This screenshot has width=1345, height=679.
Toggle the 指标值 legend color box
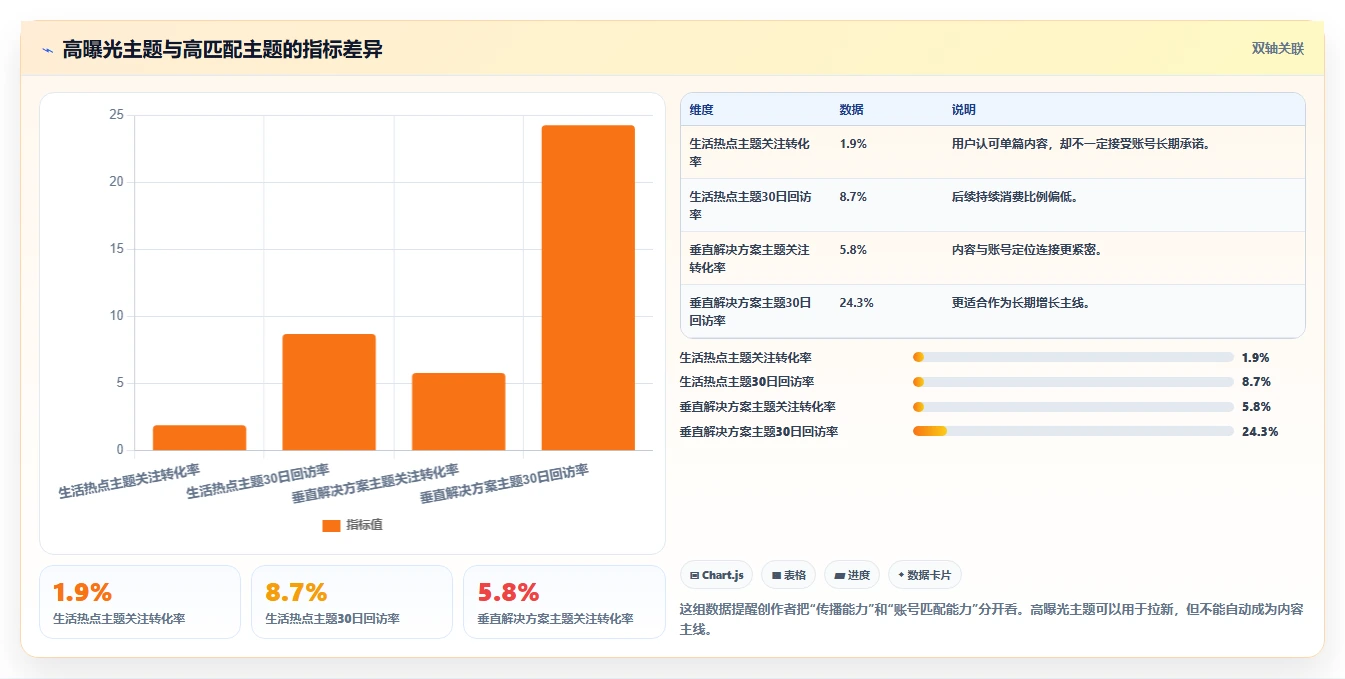pyautogui.click(x=331, y=526)
